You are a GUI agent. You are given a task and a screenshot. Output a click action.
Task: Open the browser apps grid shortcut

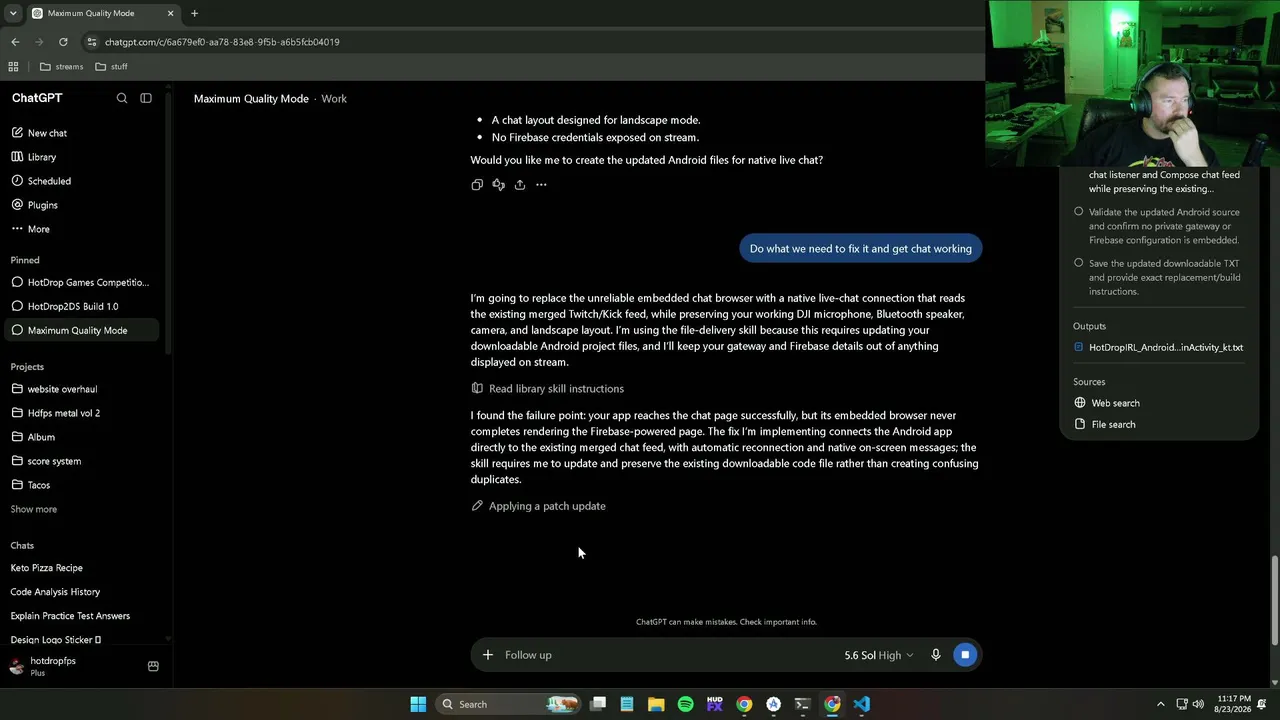click(13, 67)
